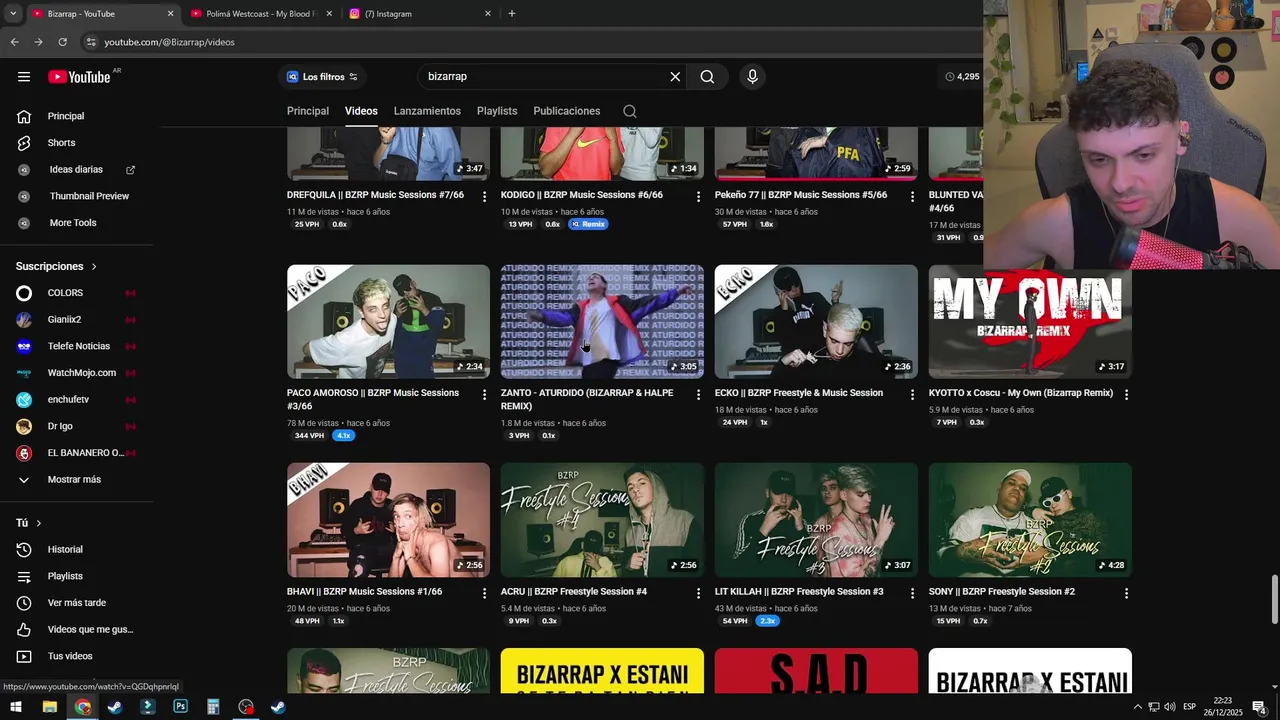Open the notifications center icon

tap(1259, 707)
